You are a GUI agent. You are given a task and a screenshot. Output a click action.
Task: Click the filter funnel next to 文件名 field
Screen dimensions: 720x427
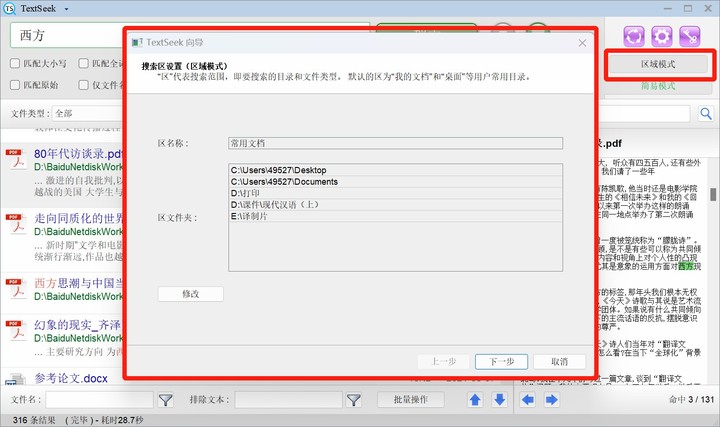coord(165,400)
